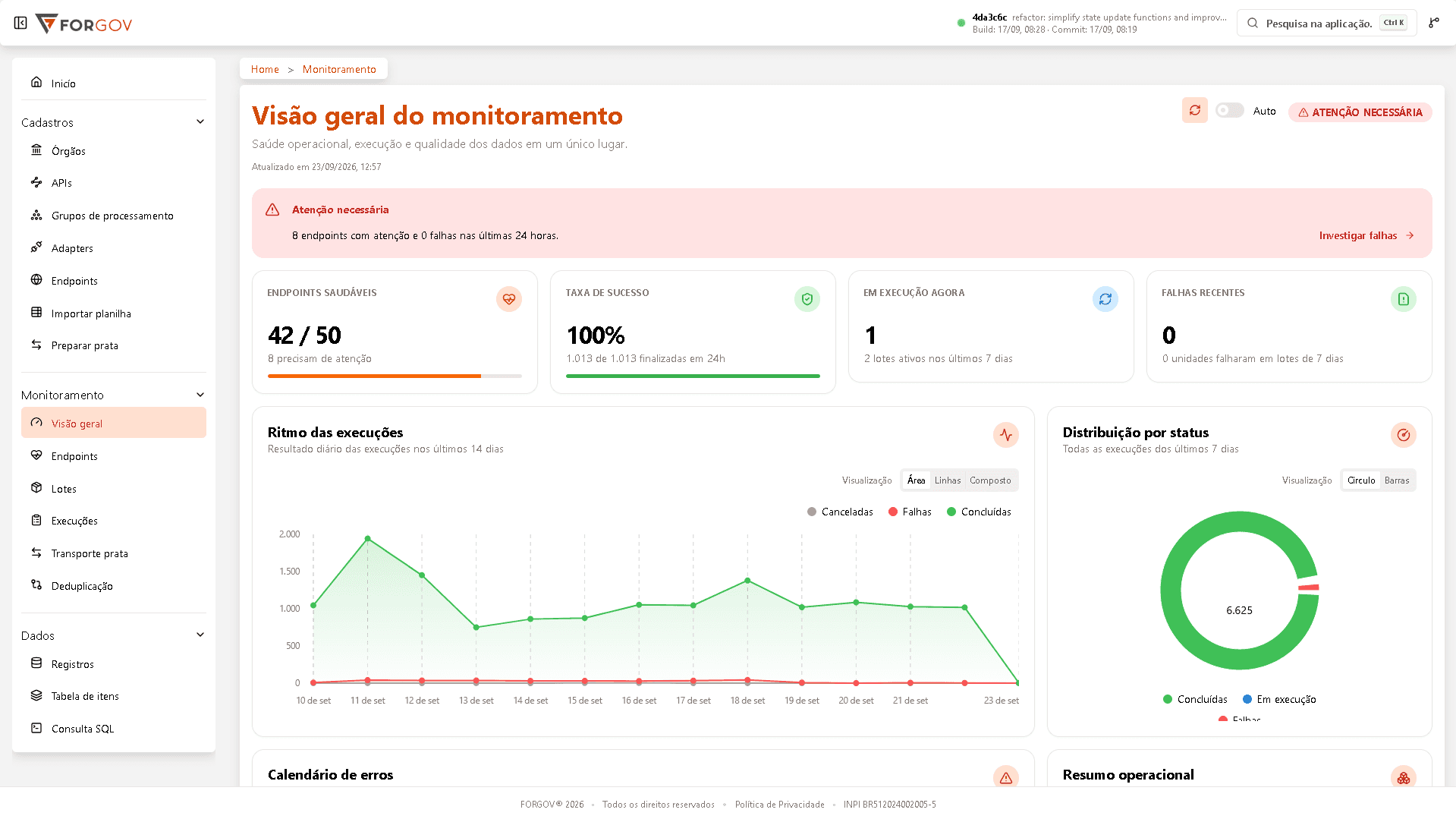The width and height of the screenshot is (1456, 819).
Task: Click the refresh monitoring button
Action: click(x=1194, y=110)
